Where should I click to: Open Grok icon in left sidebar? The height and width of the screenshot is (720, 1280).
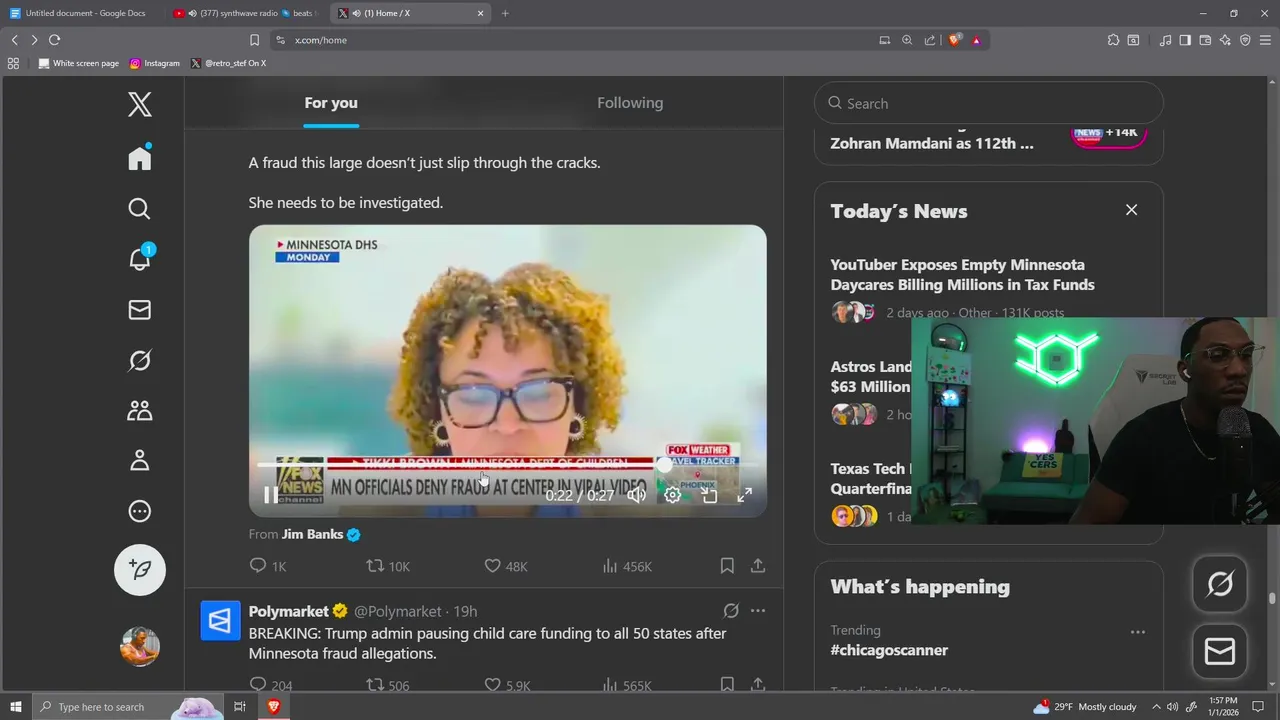click(x=140, y=360)
